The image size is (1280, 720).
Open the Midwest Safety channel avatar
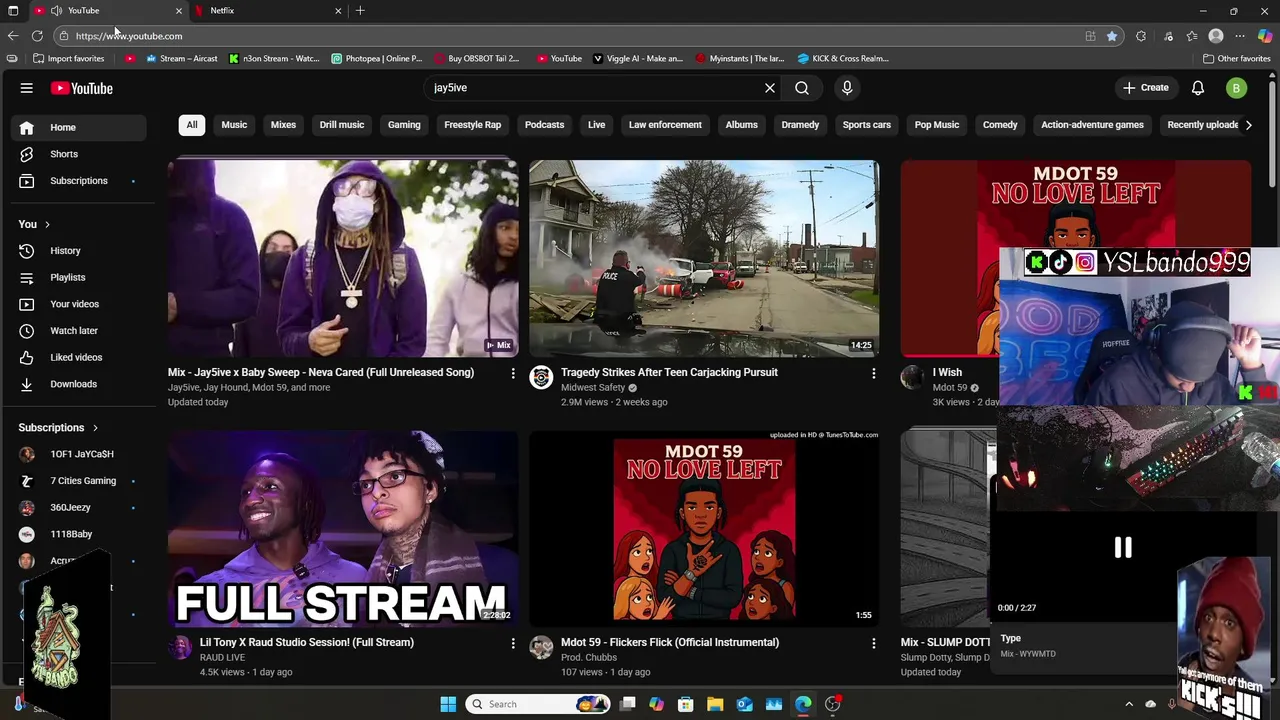click(x=541, y=377)
